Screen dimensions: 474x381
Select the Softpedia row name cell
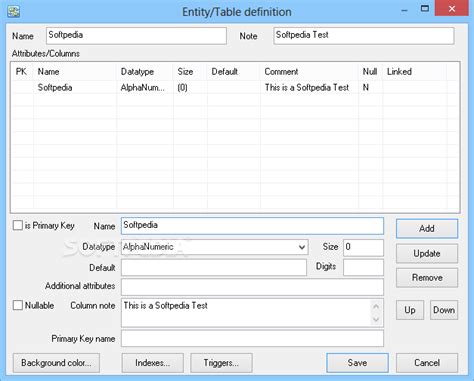55,87
